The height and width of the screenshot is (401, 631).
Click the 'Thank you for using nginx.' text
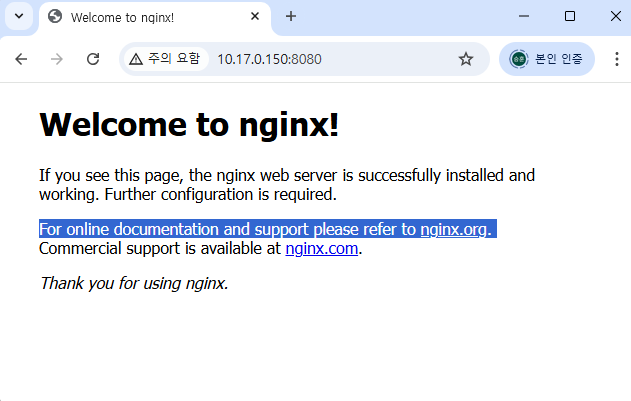pyautogui.click(x=134, y=283)
